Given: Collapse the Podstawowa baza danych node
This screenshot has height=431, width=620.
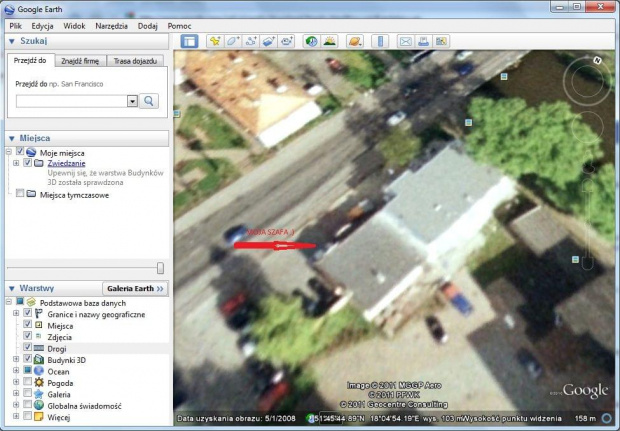Looking at the screenshot, I should (x=8, y=302).
